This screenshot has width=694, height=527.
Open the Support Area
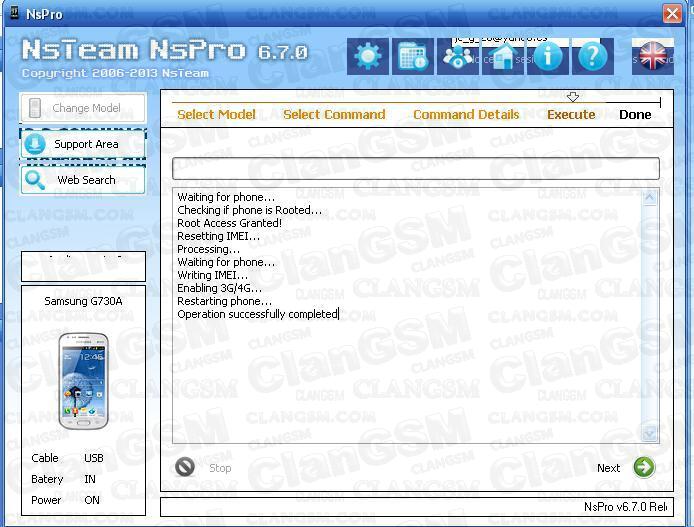tap(83, 144)
